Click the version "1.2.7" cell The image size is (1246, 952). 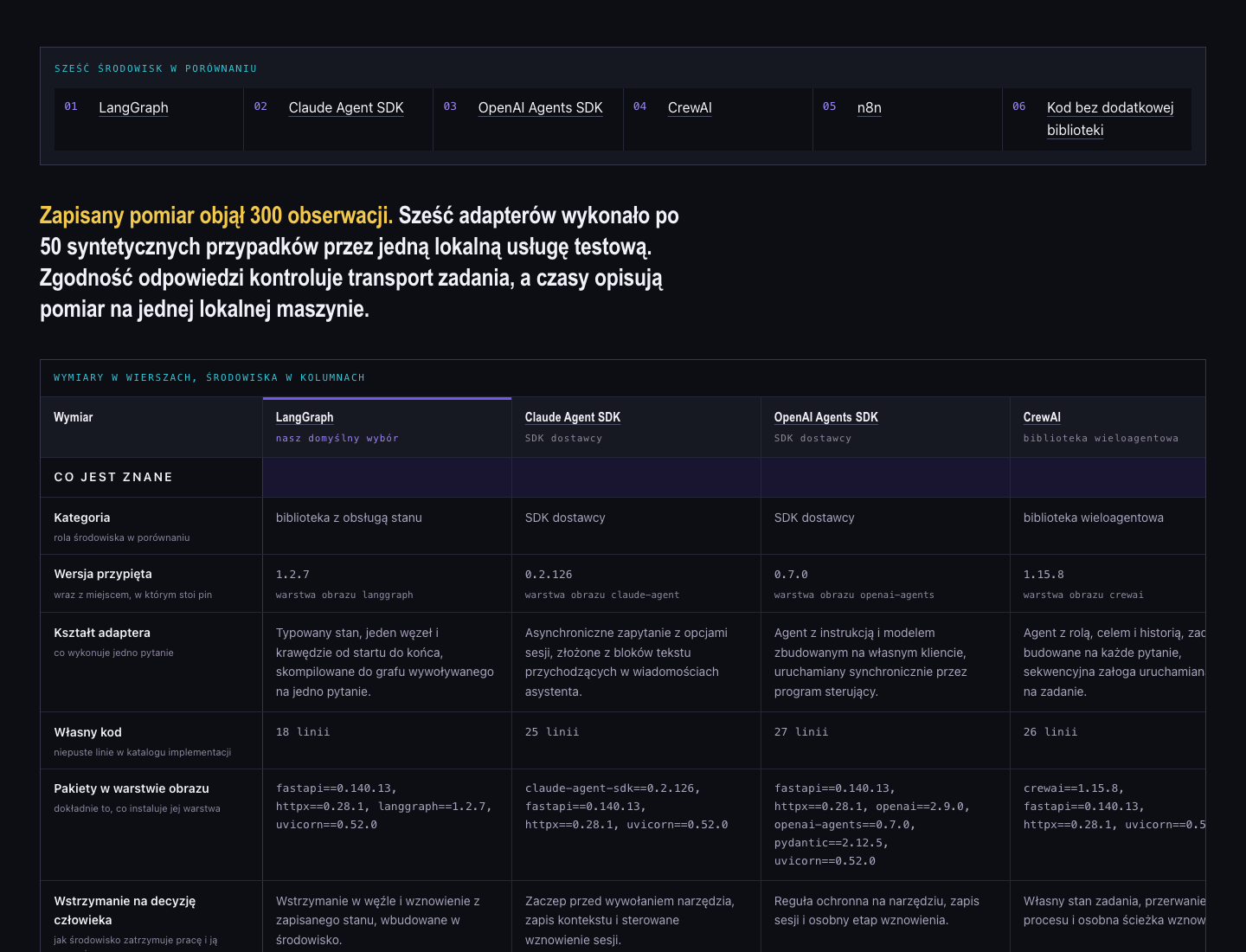(x=292, y=575)
